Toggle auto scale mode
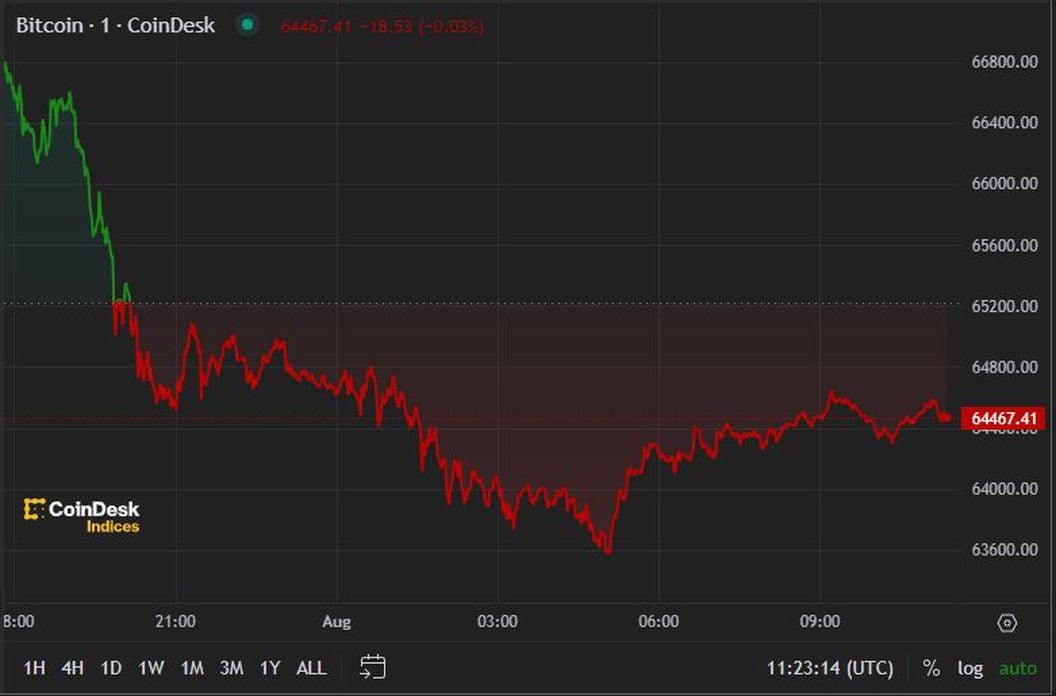This screenshot has width=1056, height=696. tap(1018, 668)
